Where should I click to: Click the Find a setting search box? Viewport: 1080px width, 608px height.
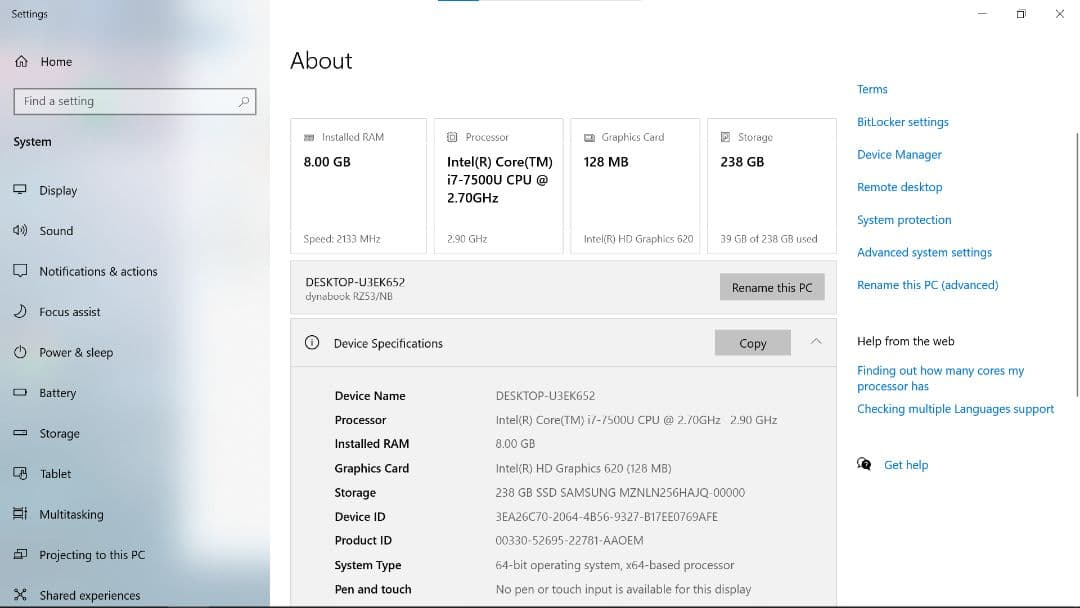tap(135, 101)
